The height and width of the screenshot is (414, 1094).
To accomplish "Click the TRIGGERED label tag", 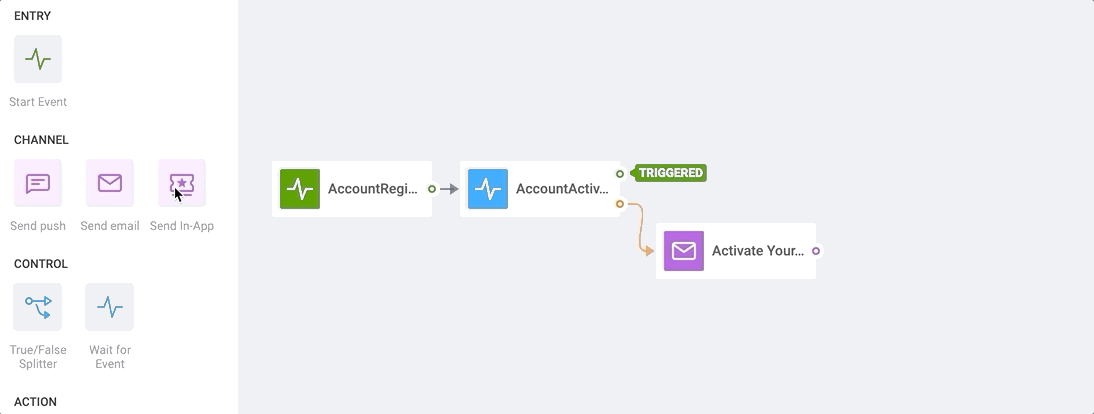I will coord(669,173).
